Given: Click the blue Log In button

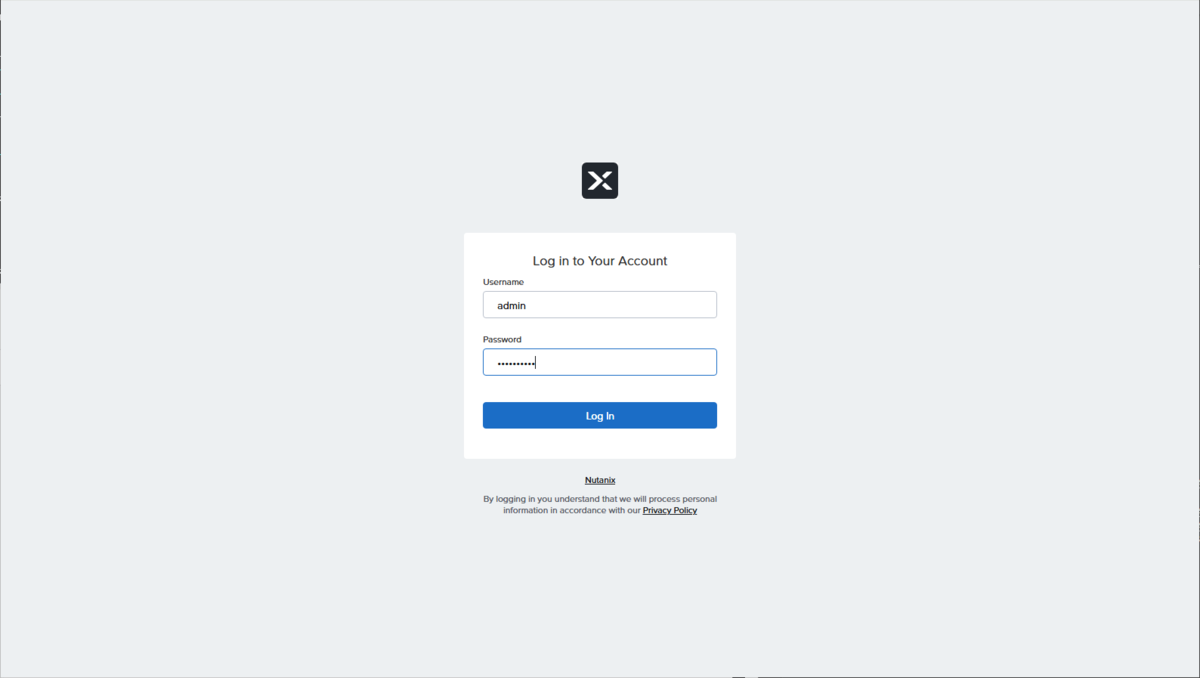Looking at the screenshot, I should [600, 415].
